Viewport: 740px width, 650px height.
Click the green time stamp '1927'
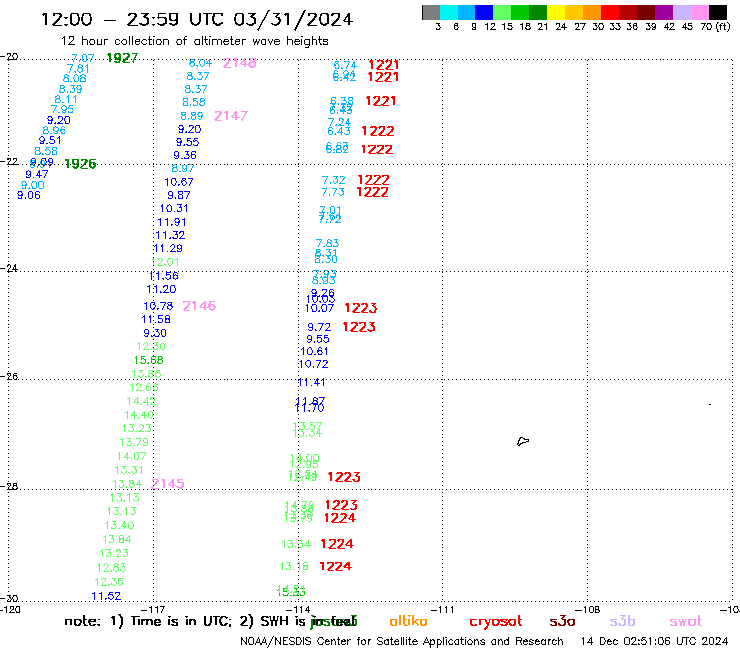[x=122, y=58]
